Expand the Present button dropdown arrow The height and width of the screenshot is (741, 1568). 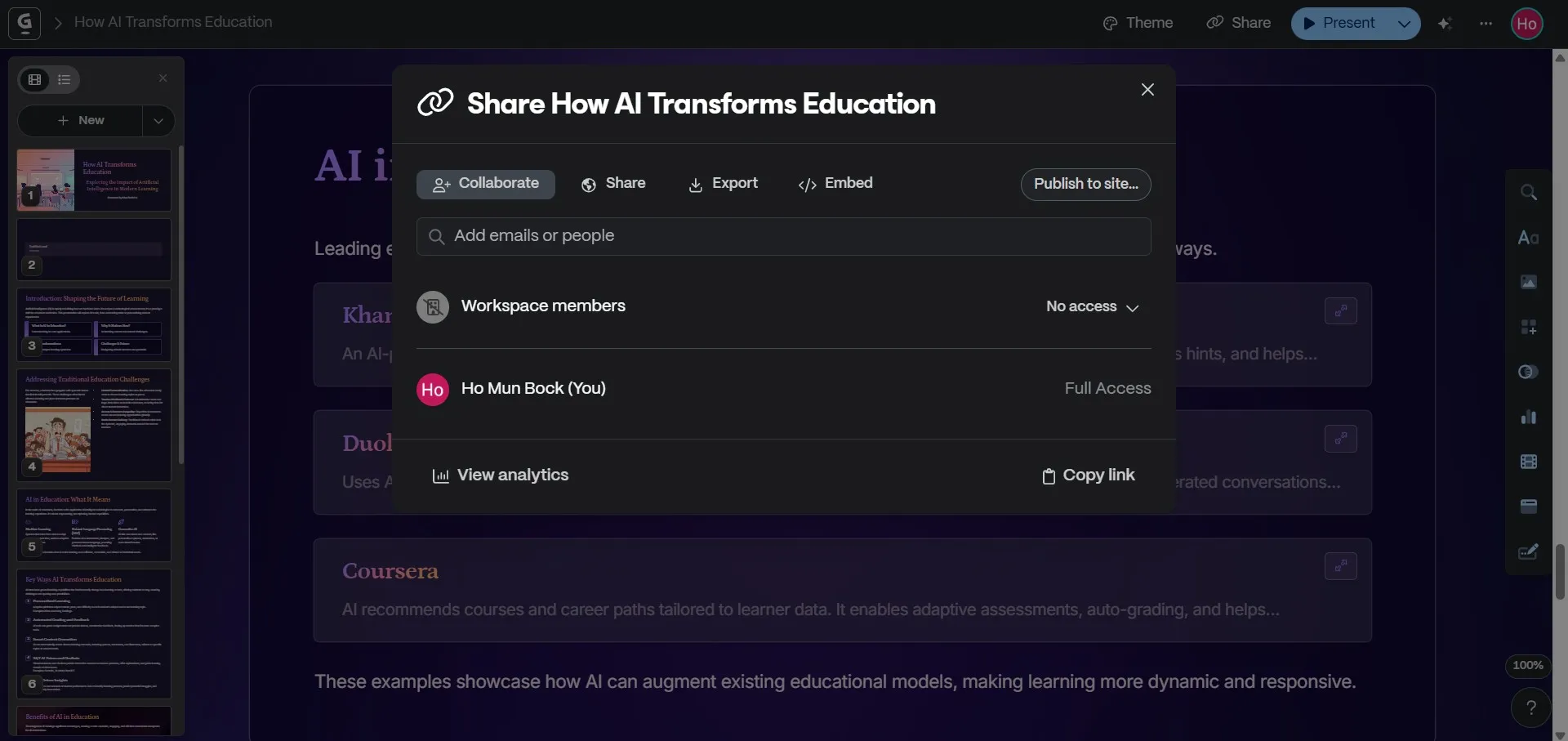pos(1404,23)
